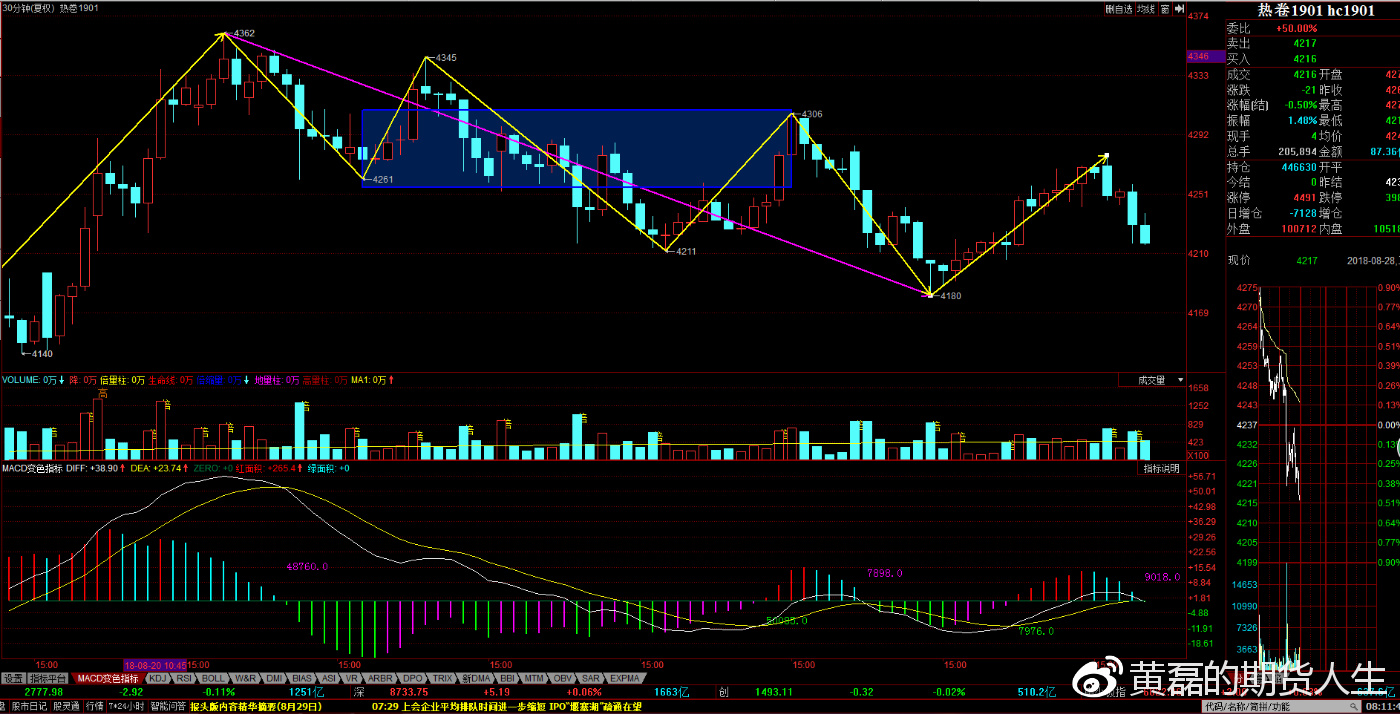Click the 行情 button in the status bar
Image resolution: width=1400 pixels, height=714 pixels.
point(94,706)
